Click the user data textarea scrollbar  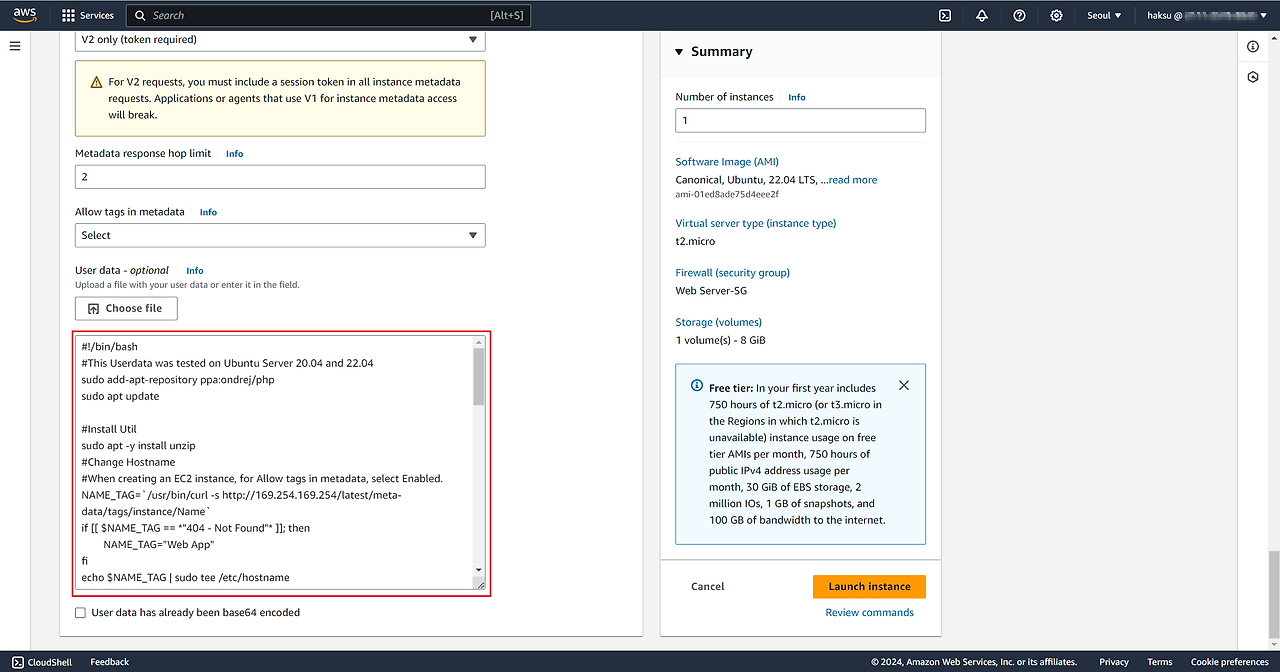tap(479, 380)
